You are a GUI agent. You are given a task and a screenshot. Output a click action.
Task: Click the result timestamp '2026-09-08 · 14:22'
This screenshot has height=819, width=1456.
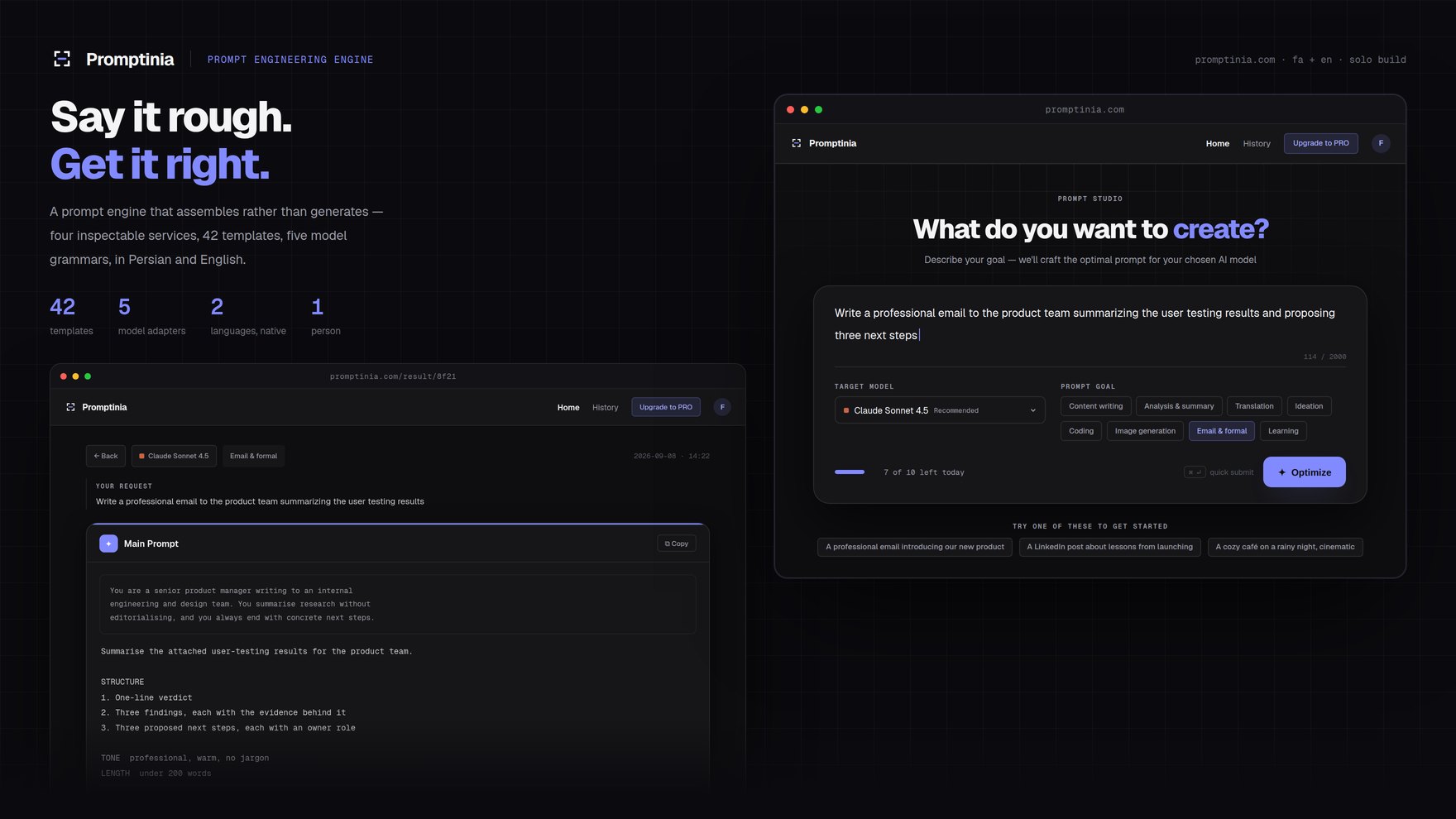coord(672,456)
